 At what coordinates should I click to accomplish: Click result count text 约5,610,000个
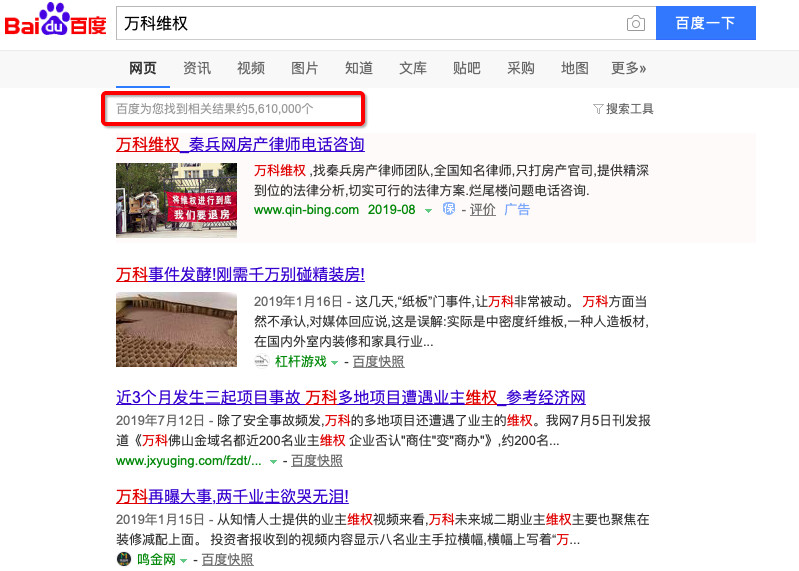(275, 109)
